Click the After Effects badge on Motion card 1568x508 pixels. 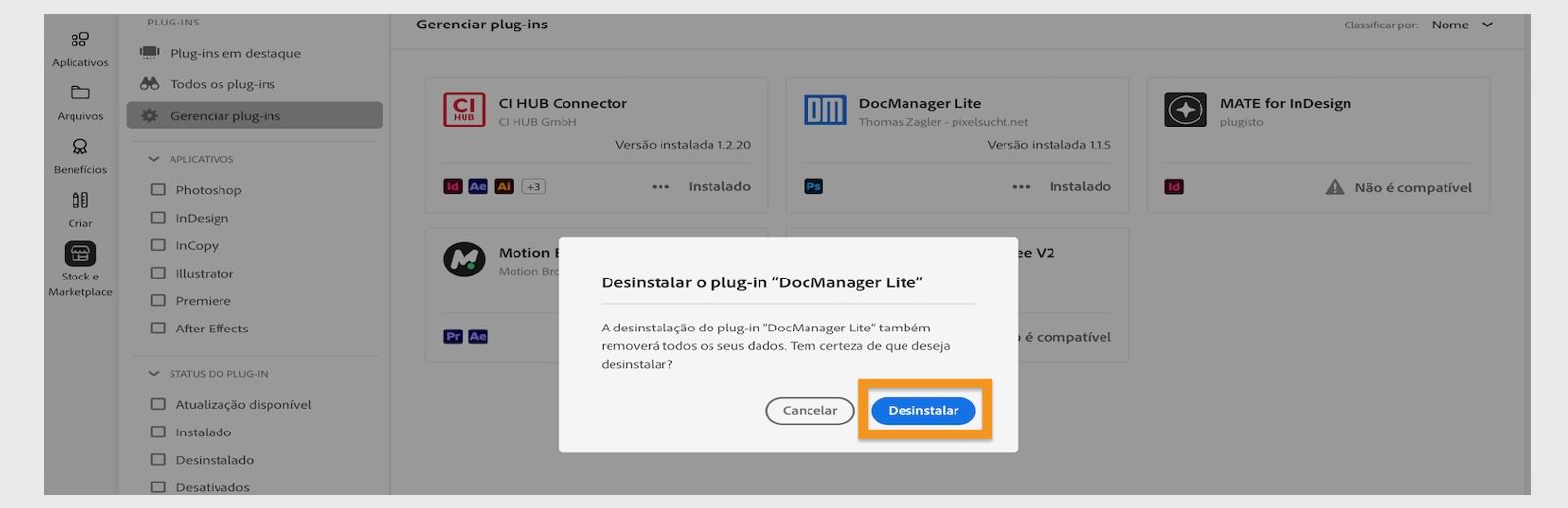478,336
